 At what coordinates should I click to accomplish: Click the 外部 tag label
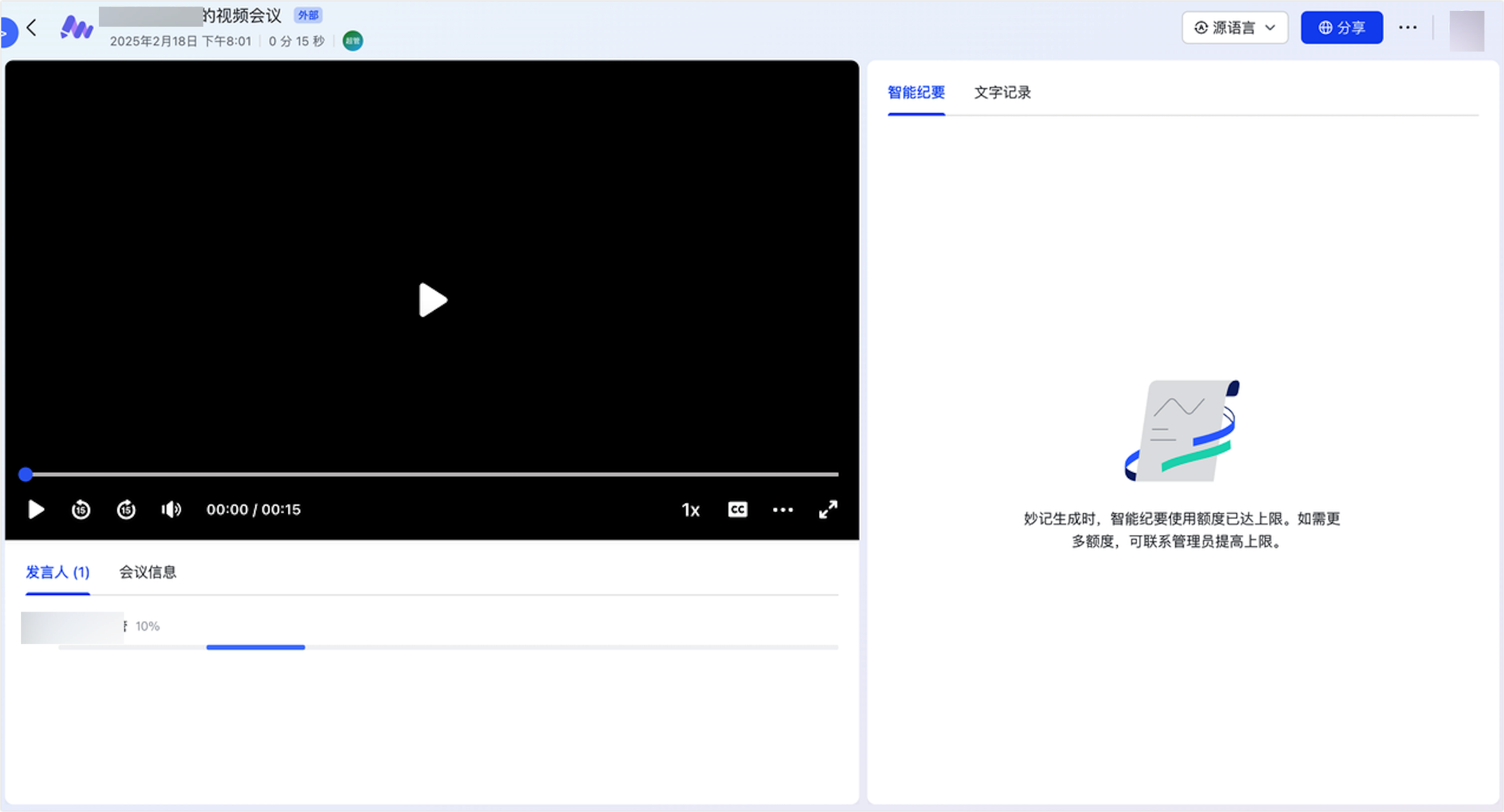click(x=308, y=15)
